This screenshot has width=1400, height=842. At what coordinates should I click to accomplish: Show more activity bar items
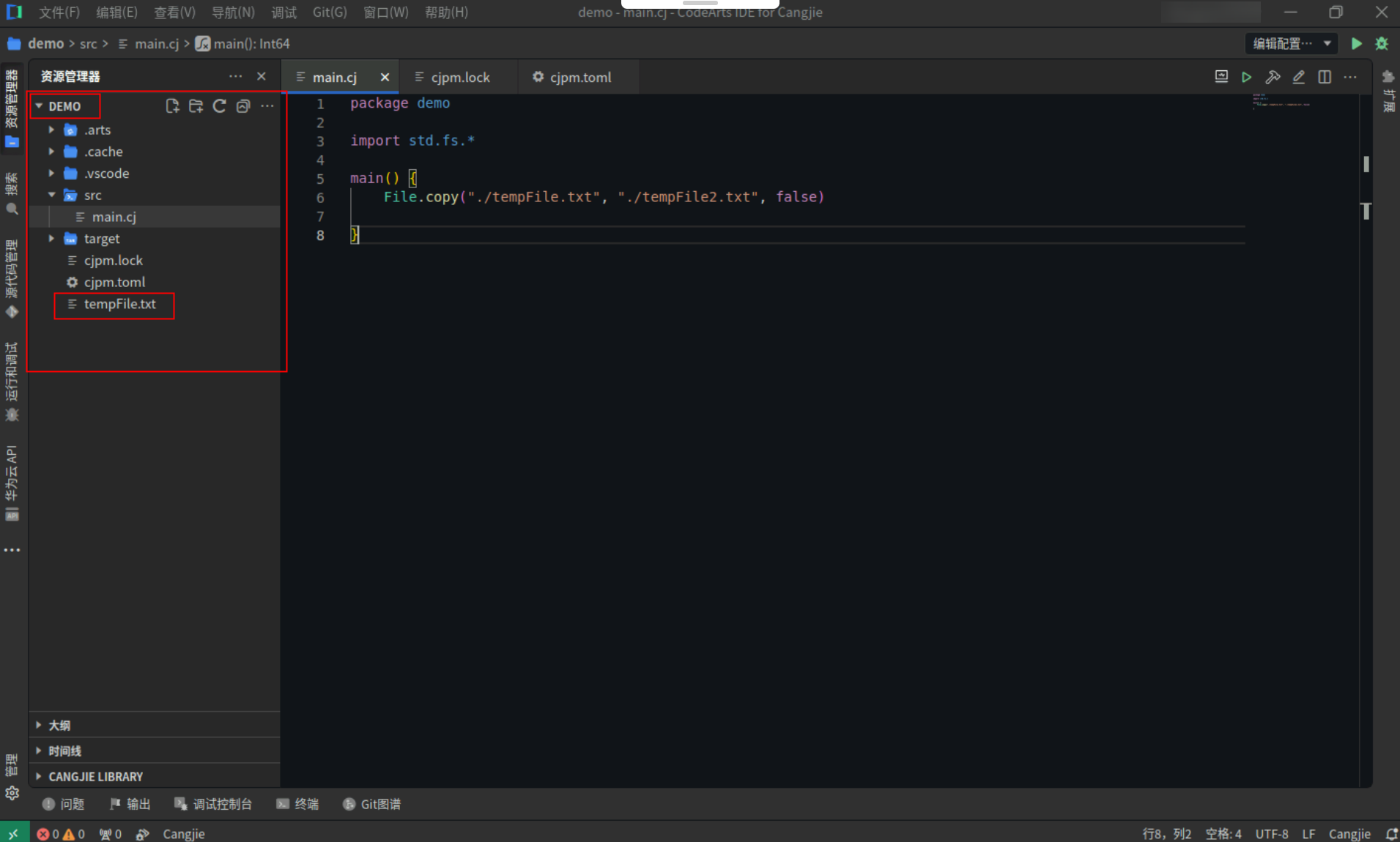pyautogui.click(x=12, y=550)
